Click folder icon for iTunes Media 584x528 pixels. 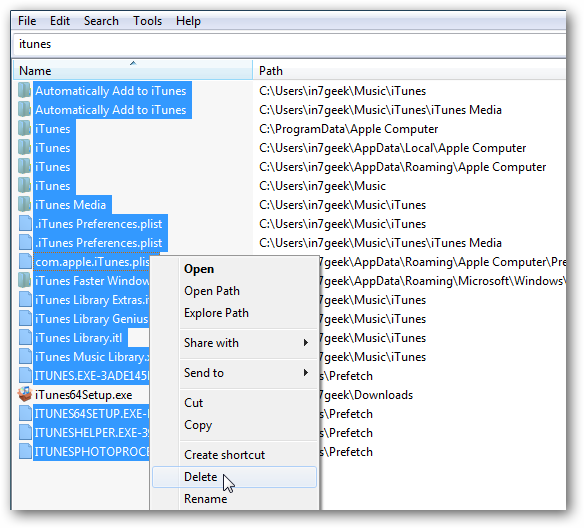point(25,205)
